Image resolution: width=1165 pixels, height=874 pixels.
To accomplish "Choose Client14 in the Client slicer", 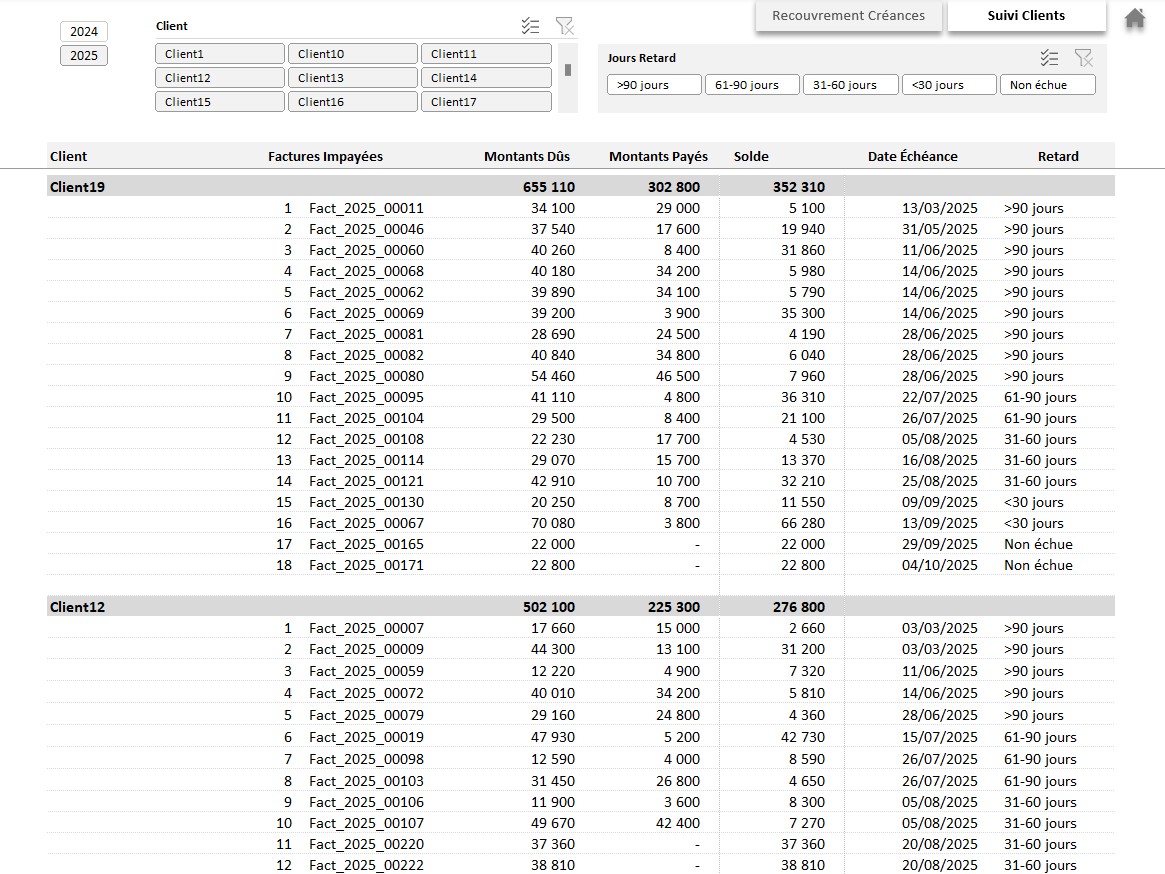I will pos(486,78).
